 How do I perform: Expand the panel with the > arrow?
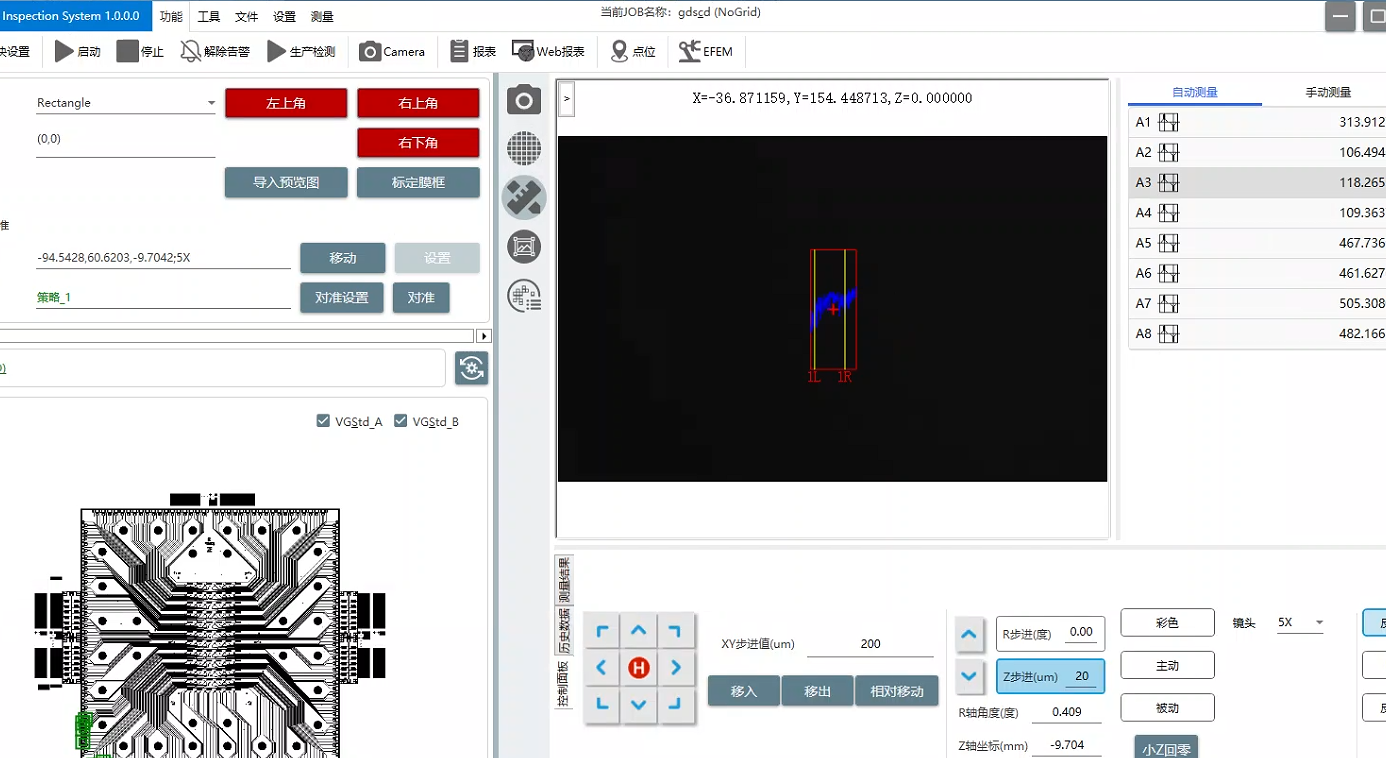pyautogui.click(x=566, y=99)
